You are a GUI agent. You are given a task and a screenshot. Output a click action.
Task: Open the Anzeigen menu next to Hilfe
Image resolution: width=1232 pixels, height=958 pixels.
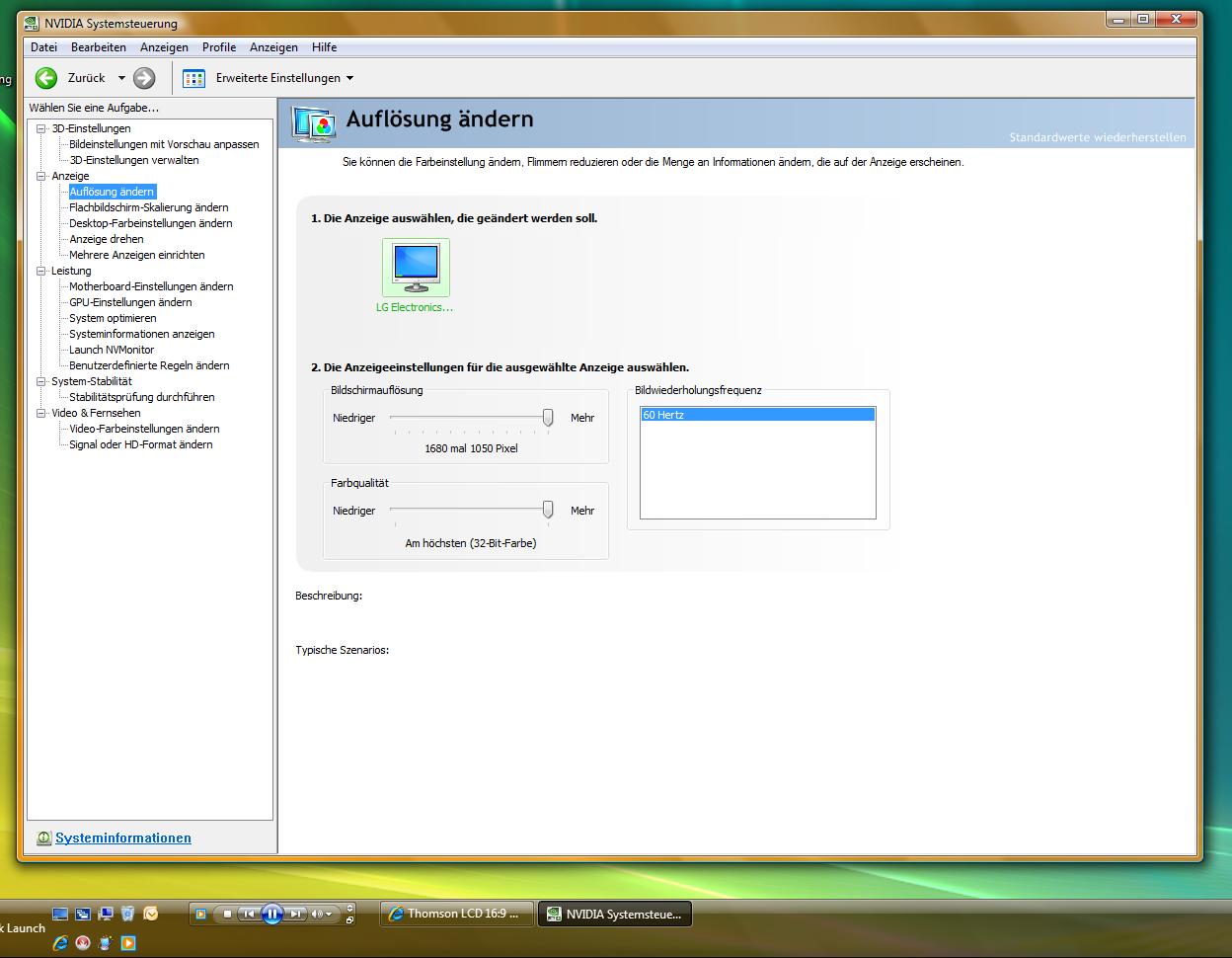pyautogui.click(x=273, y=47)
